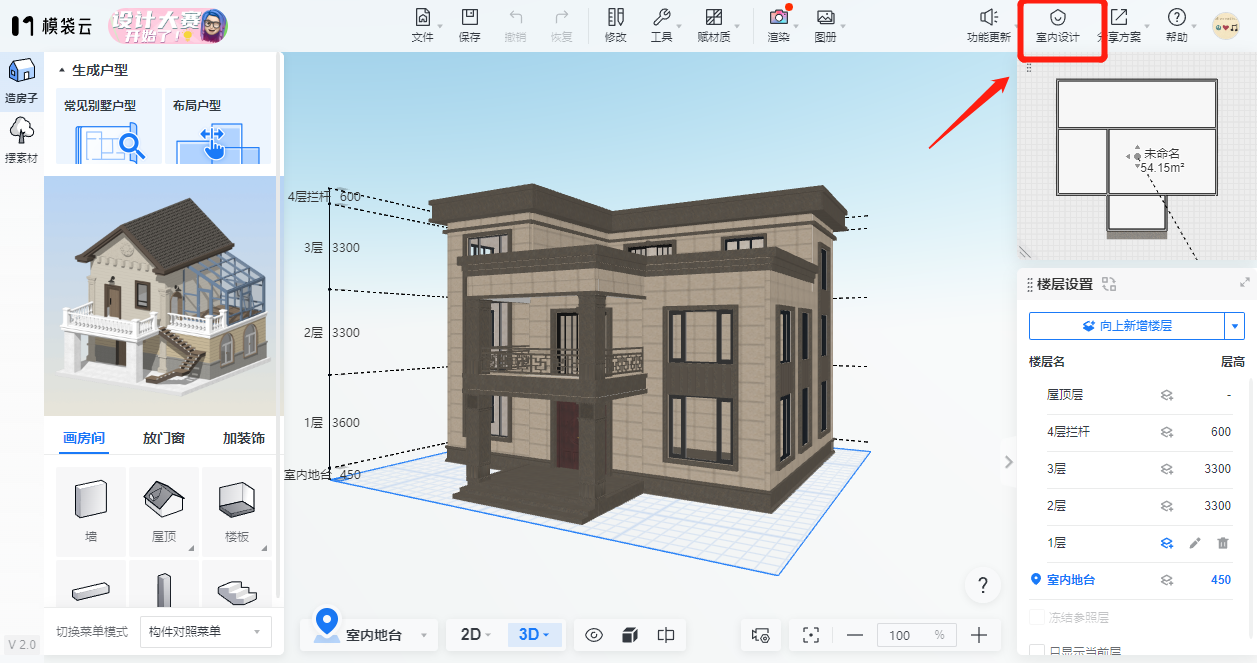Check the 冻结参照层 checkbox
Viewport: 1257px width, 663px height.
(1037, 618)
